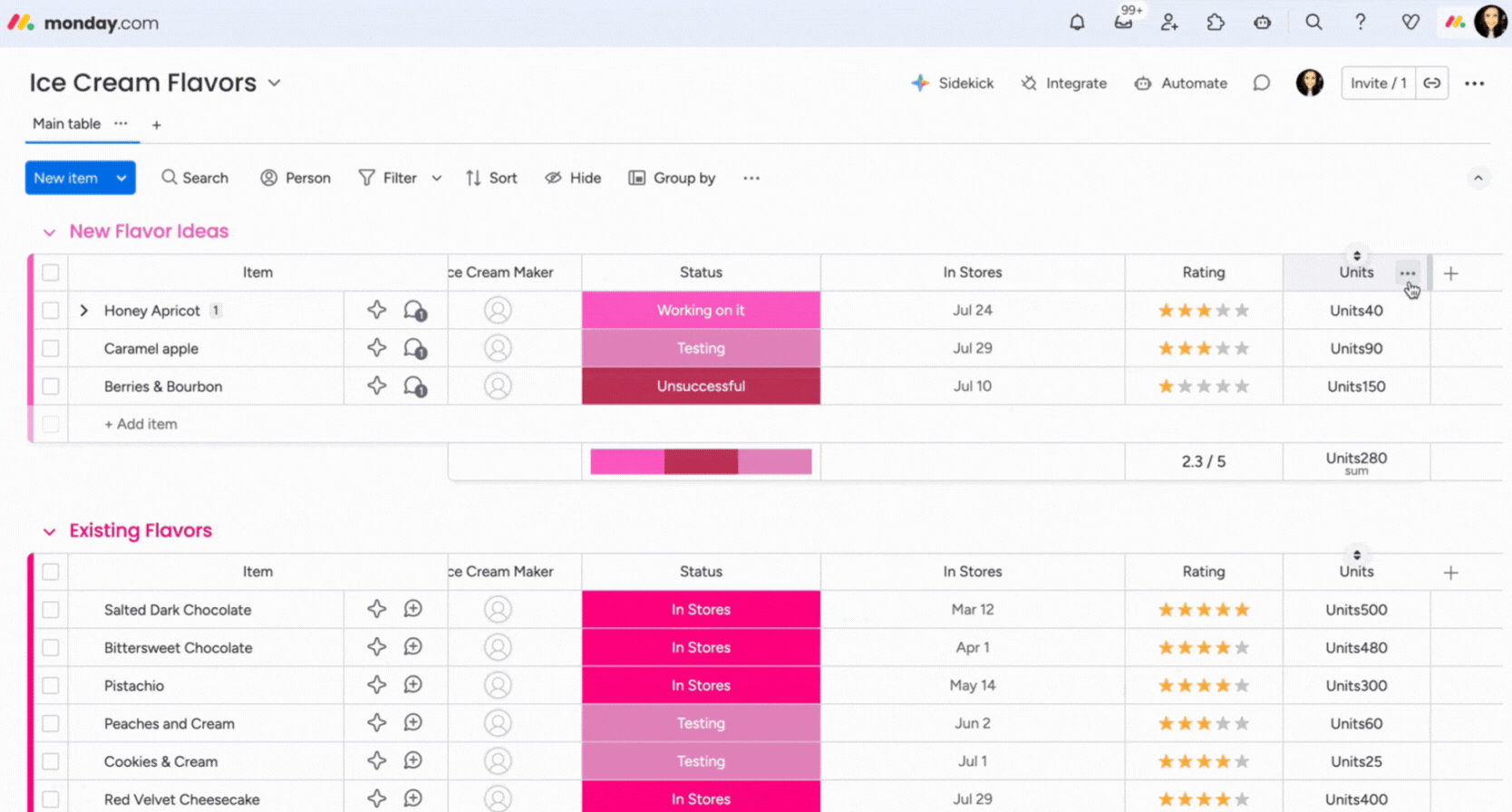Viewport: 1512px width, 812px height.
Task: Open the apps marketplace puzzle icon
Action: [x=1216, y=23]
